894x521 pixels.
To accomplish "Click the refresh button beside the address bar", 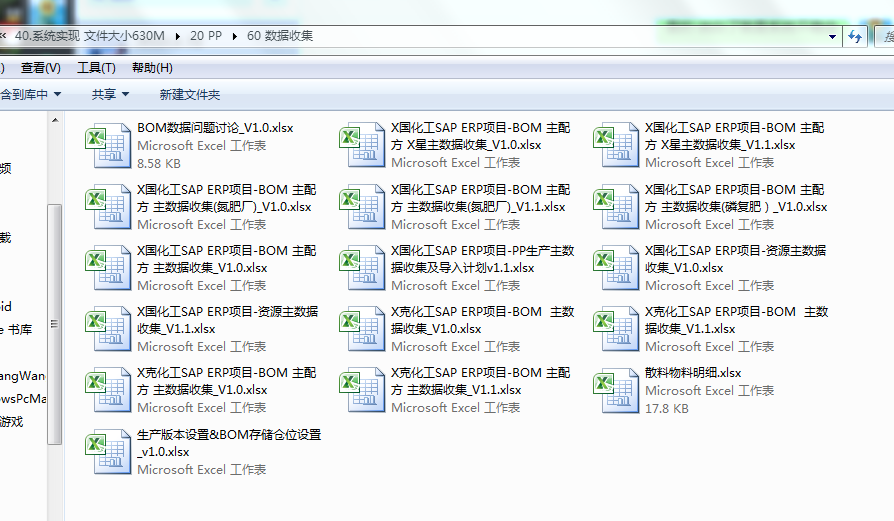I will (x=855, y=36).
